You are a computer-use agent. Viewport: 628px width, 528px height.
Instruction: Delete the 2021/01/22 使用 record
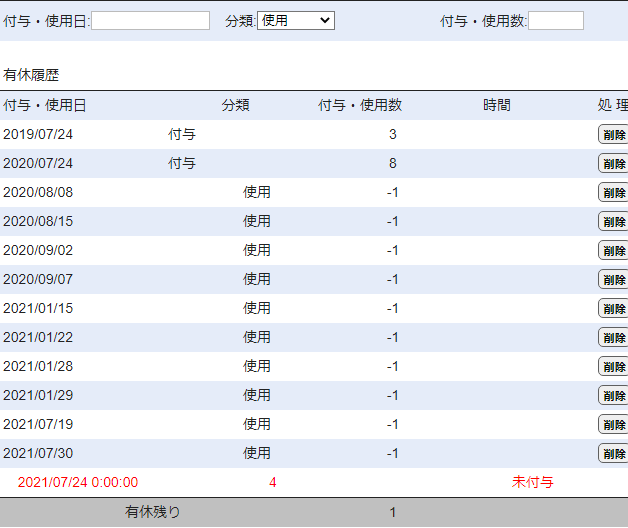click(613, 338)
